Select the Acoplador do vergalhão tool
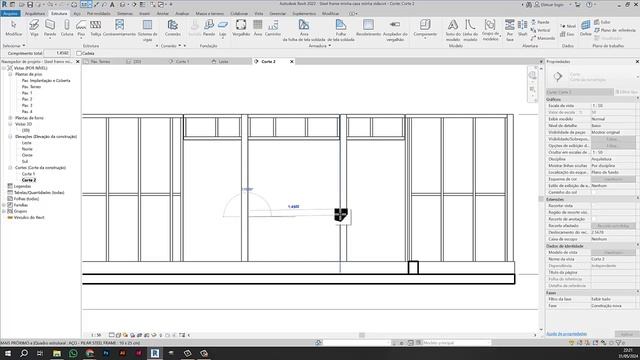Screen dimensions: 640x360 pos(395,30)
